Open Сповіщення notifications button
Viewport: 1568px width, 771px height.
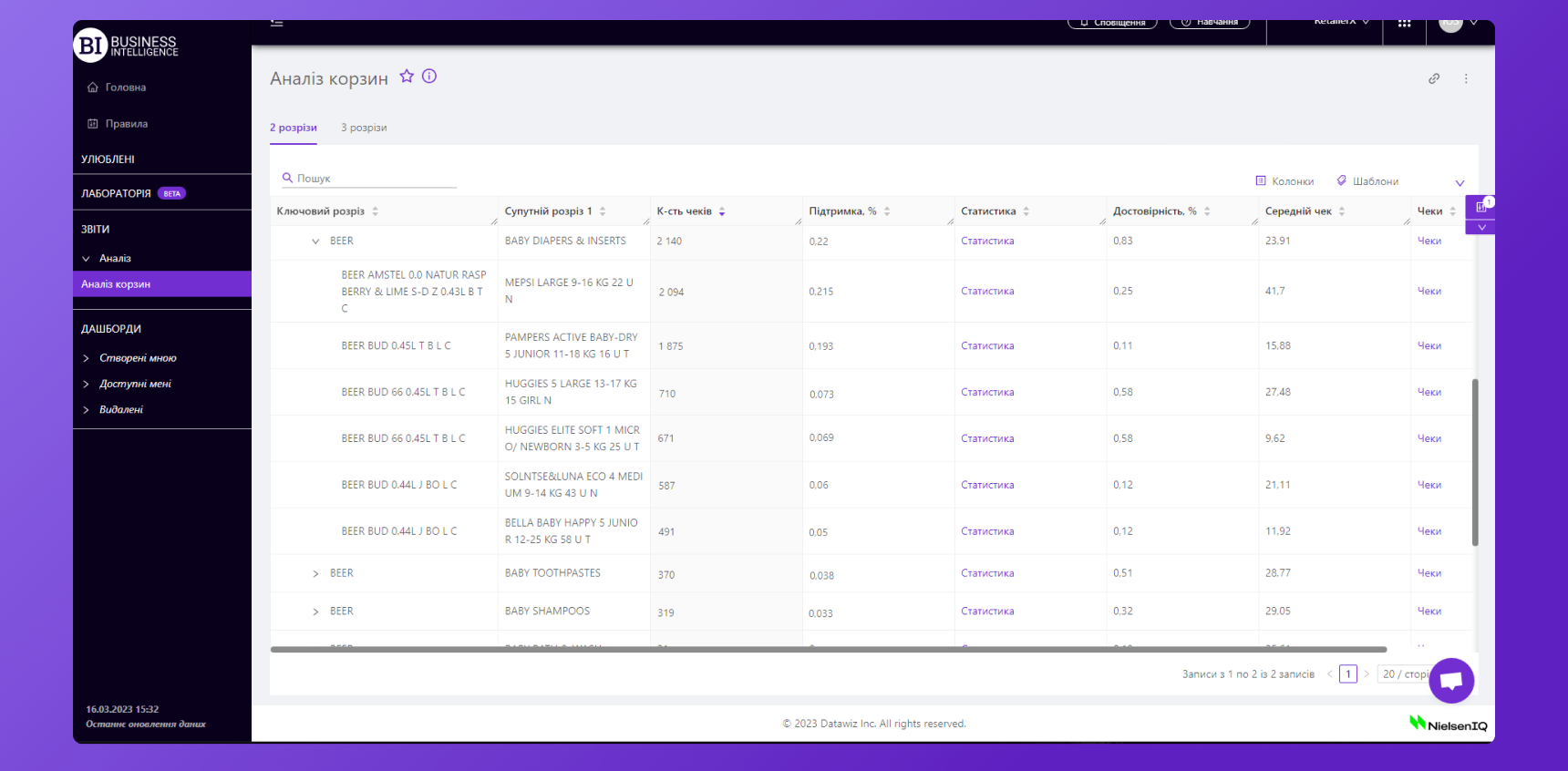coord(1112,23)
